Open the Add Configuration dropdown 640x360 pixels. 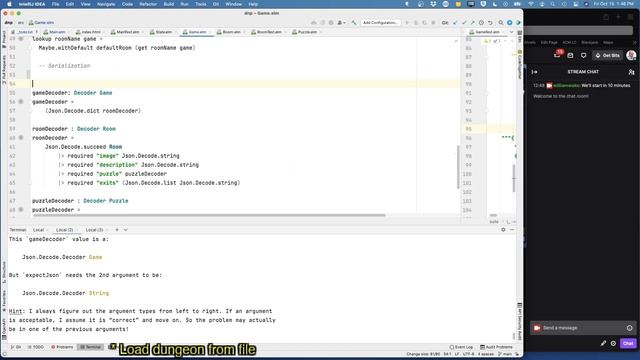coord(380,23)
